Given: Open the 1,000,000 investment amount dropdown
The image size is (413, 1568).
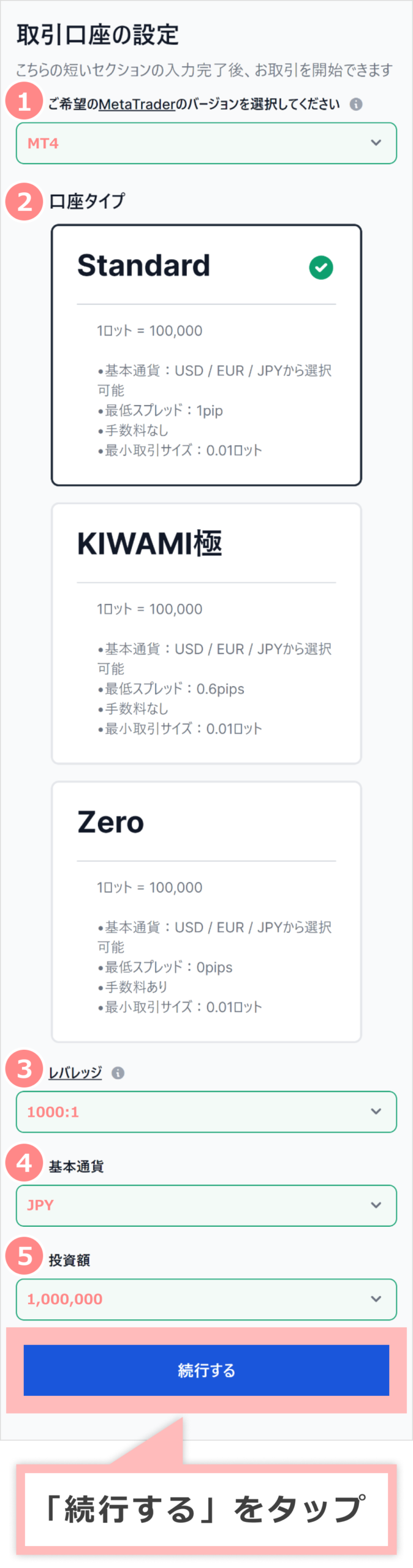Looking at the screenshot, I should coord(206,1299).
